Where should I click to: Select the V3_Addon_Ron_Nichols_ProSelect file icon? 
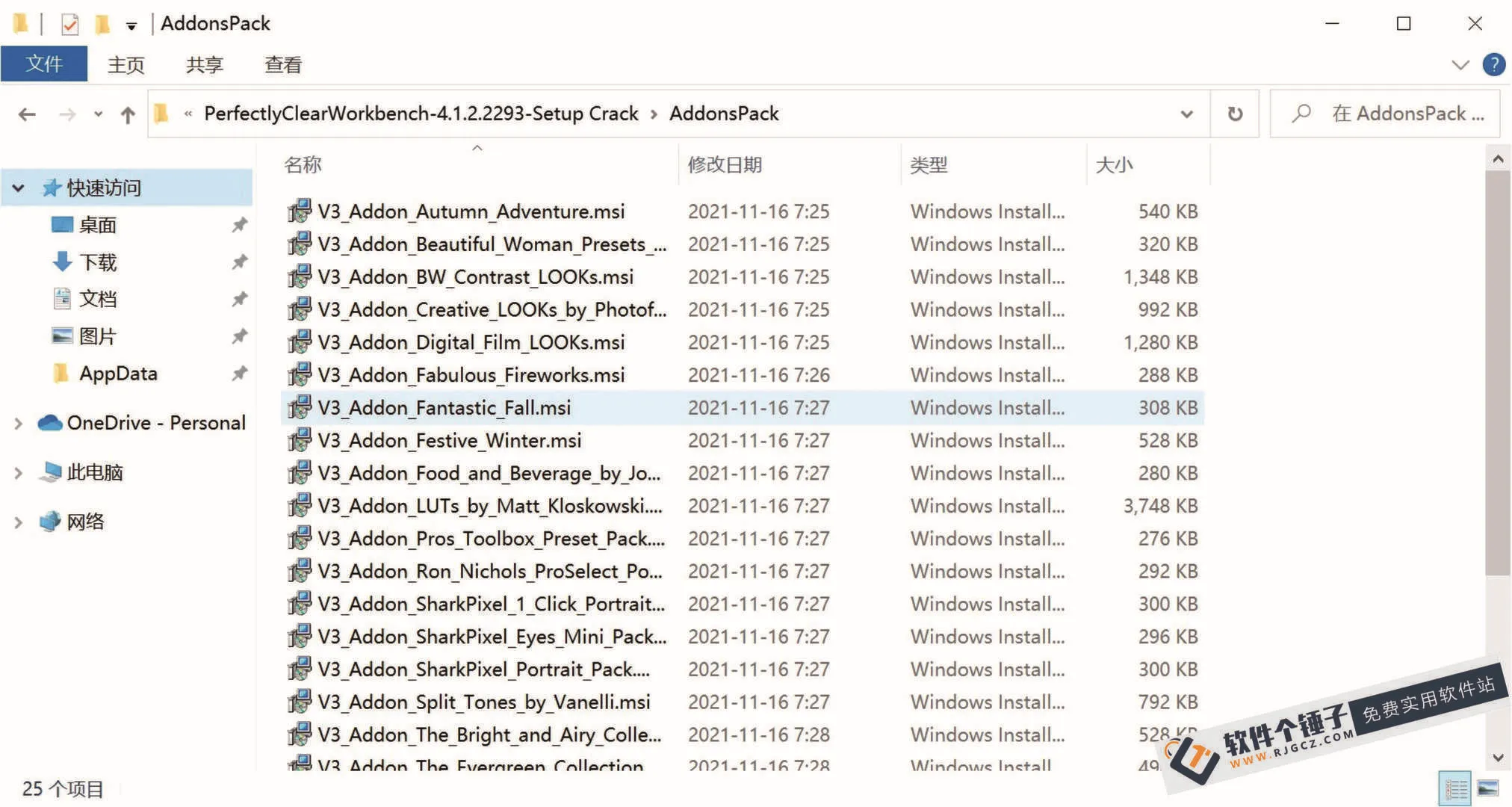point(300,571)
